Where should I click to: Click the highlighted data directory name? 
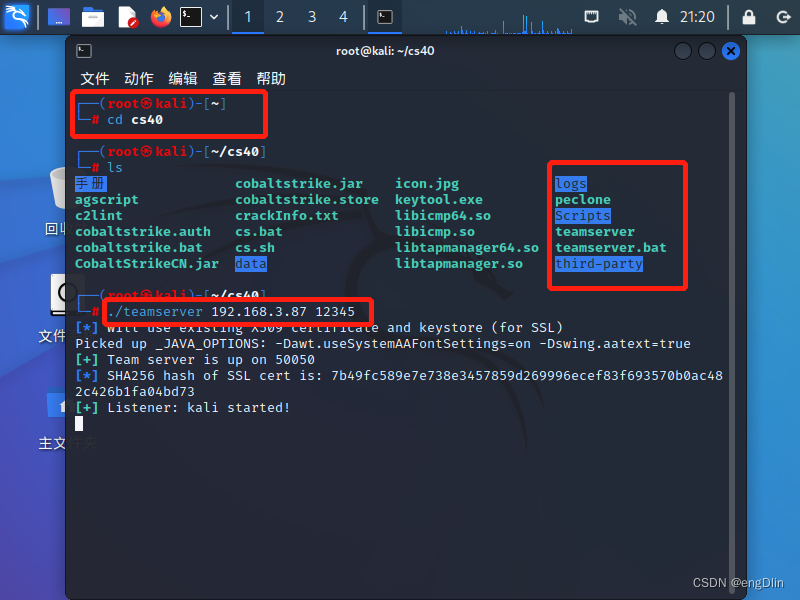(251, 264)
